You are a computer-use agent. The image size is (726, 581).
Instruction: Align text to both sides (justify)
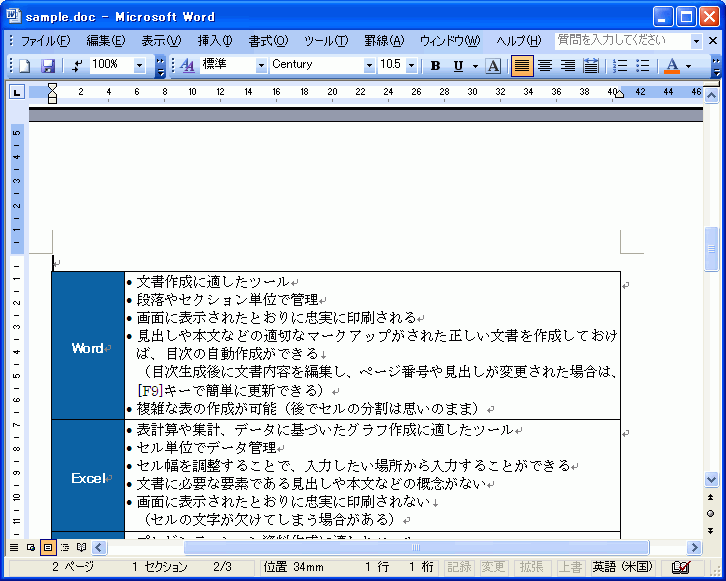522,66
